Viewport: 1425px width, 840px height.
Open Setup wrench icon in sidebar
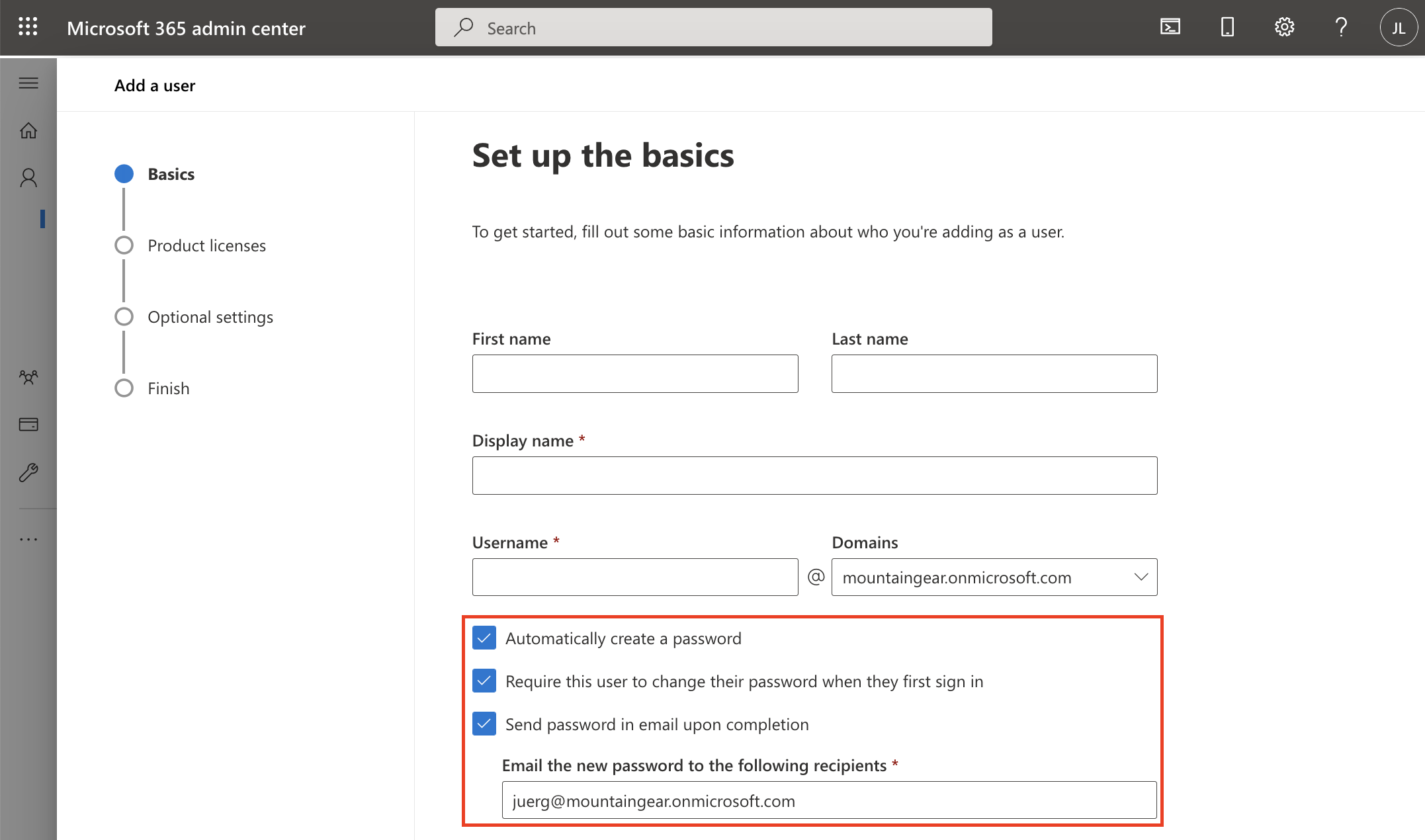tap(28, 472)
